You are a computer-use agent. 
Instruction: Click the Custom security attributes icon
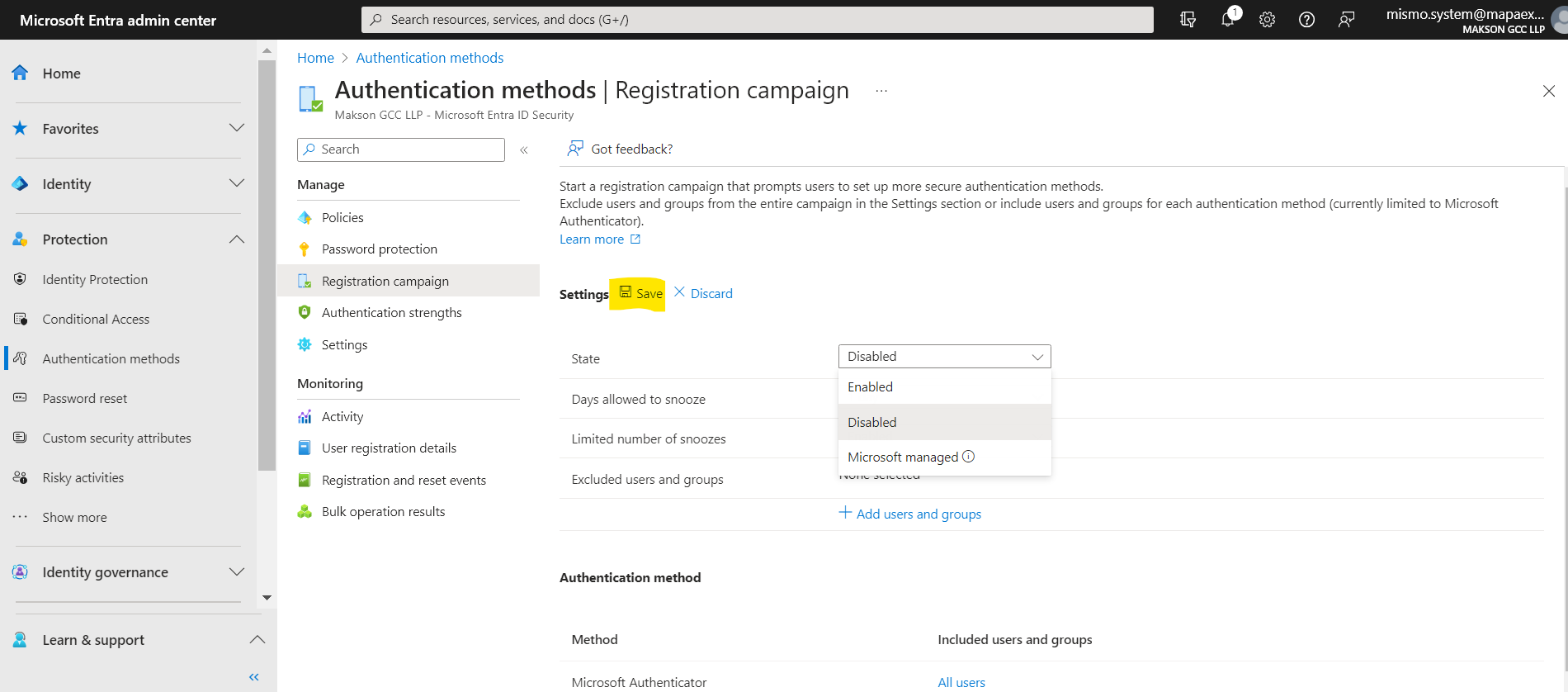(x=21, y=438)
